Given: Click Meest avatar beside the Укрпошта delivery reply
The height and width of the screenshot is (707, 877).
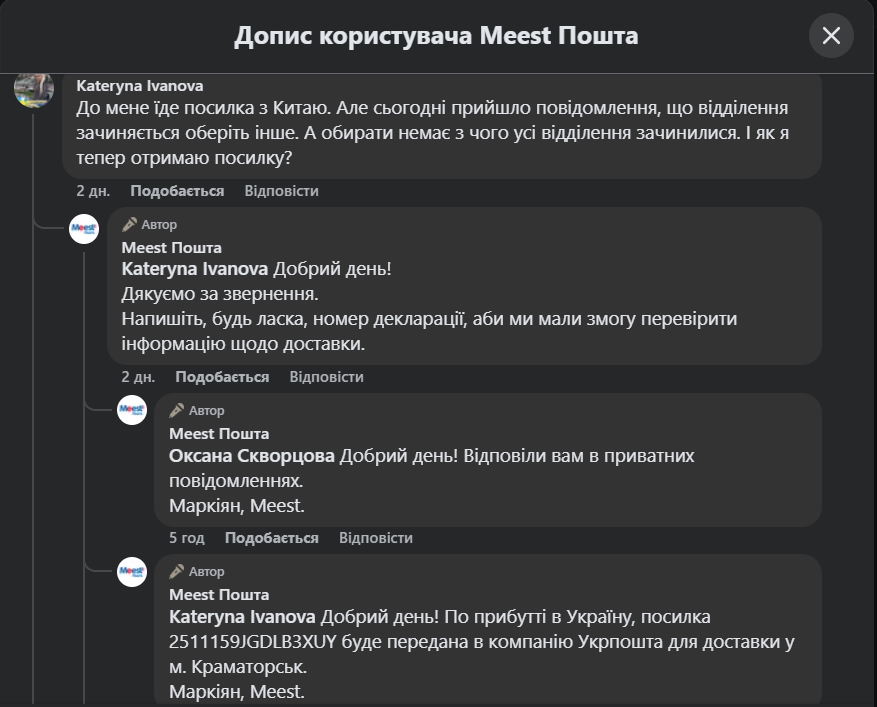Looking at the screenshot, I should [x=132, y=570].
